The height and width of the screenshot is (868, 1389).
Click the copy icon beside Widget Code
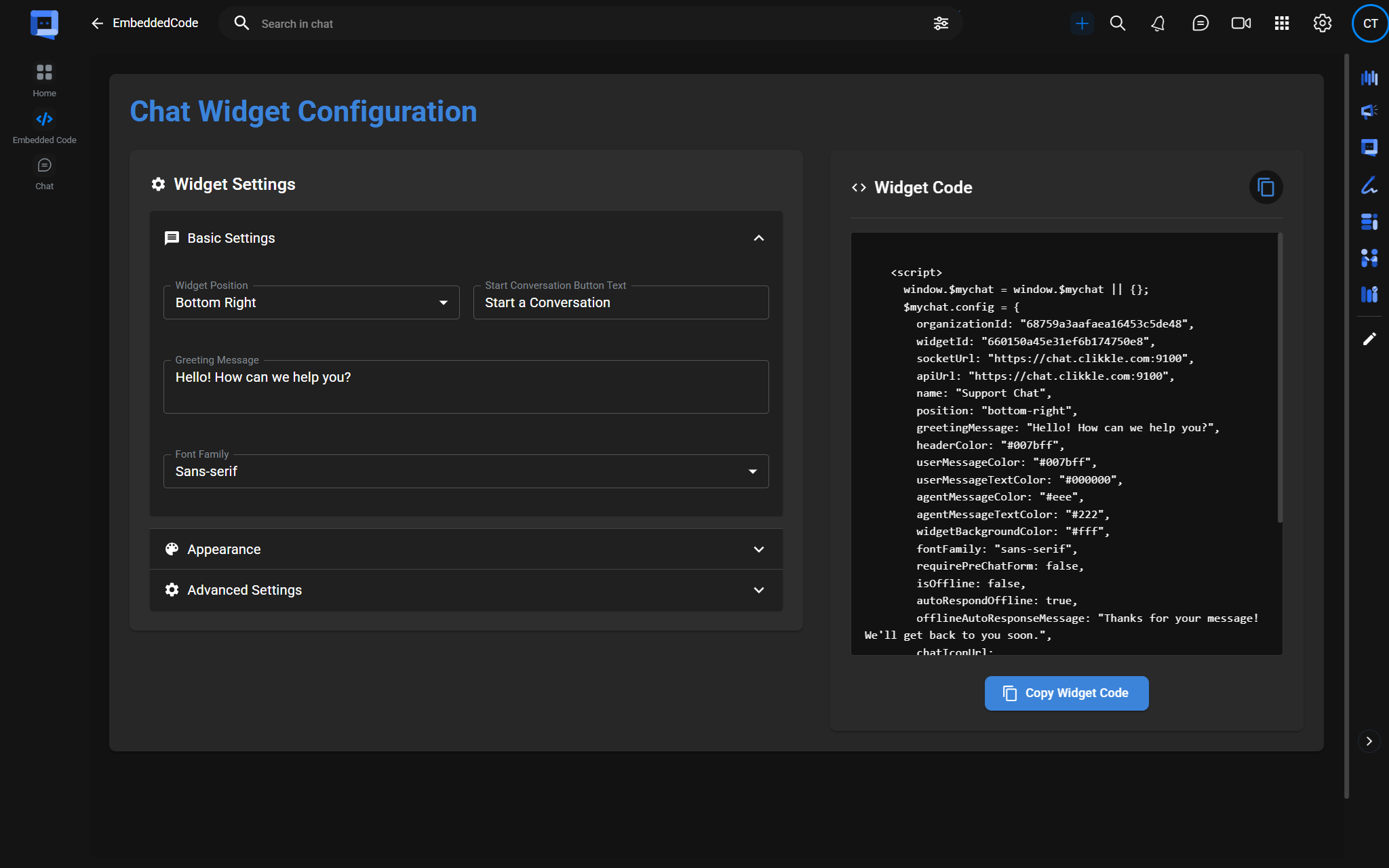tap(1266, 187)
